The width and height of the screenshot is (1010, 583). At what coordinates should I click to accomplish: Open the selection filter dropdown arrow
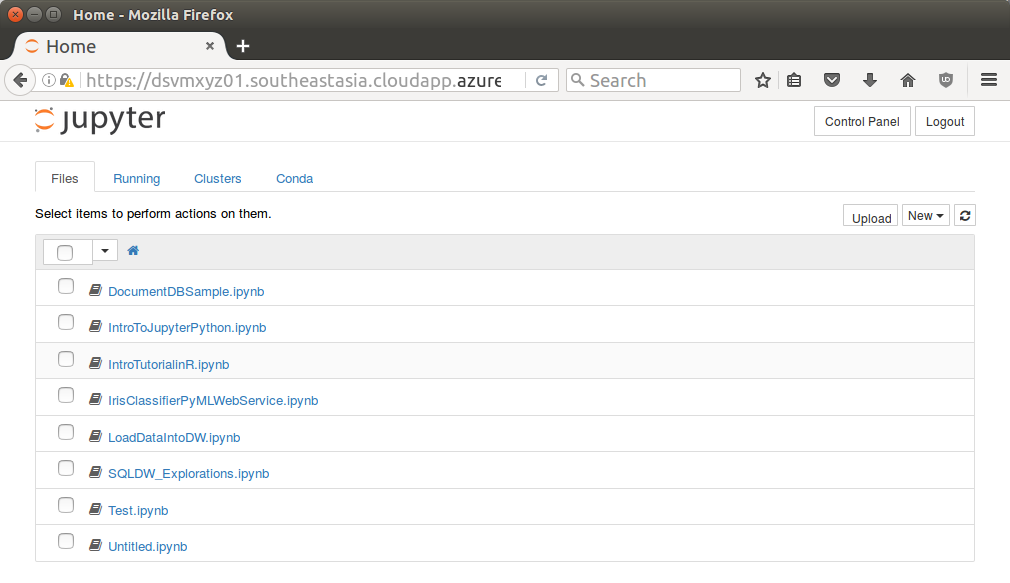(x=105, y=251)
